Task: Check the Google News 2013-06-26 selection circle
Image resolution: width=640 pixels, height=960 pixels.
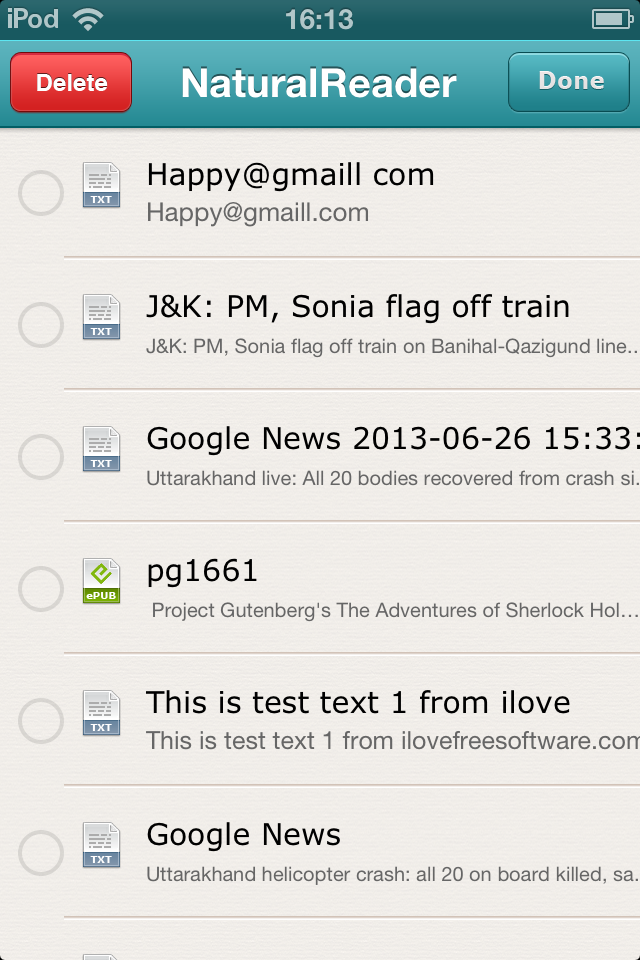Action: click(41, 456)
